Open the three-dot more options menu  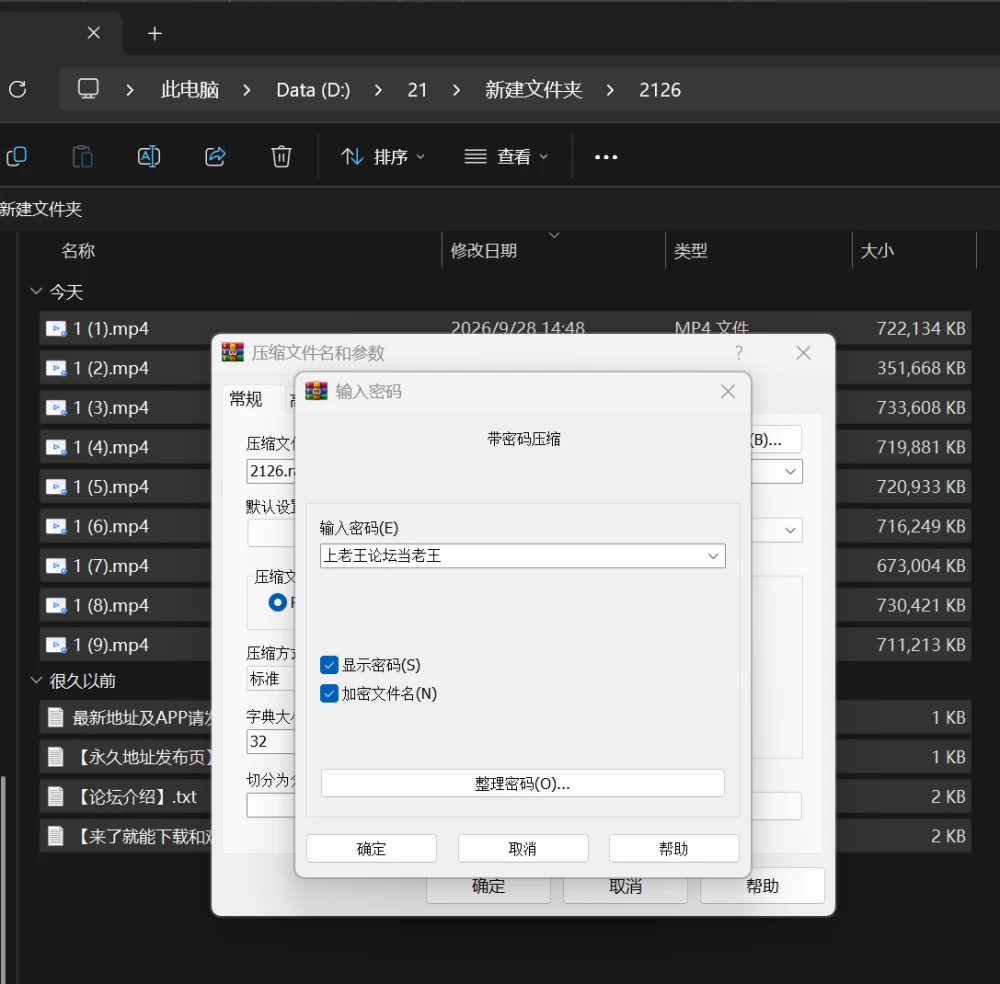[606, 157]
